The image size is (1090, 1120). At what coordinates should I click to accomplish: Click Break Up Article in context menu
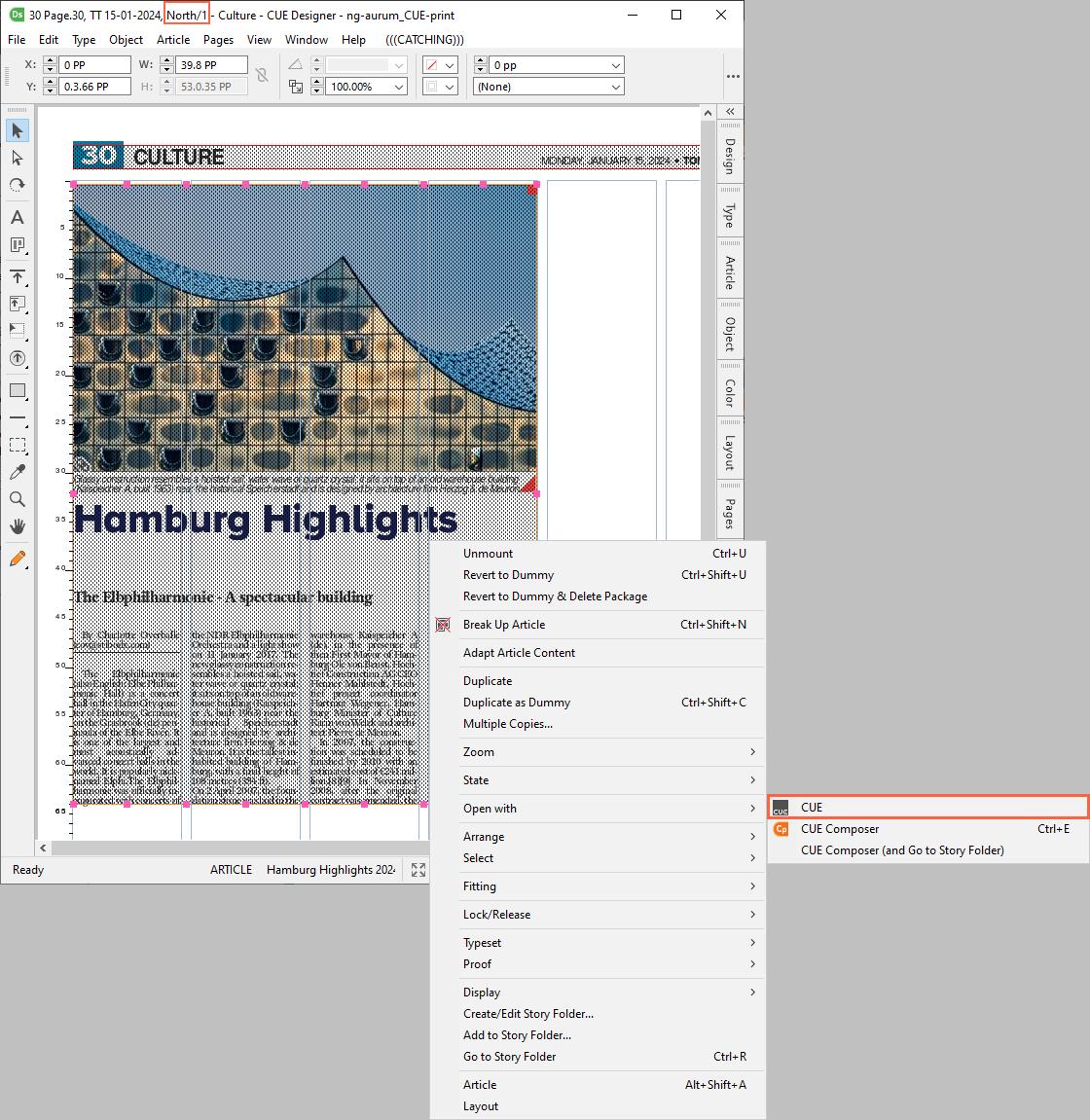(503, 625)
